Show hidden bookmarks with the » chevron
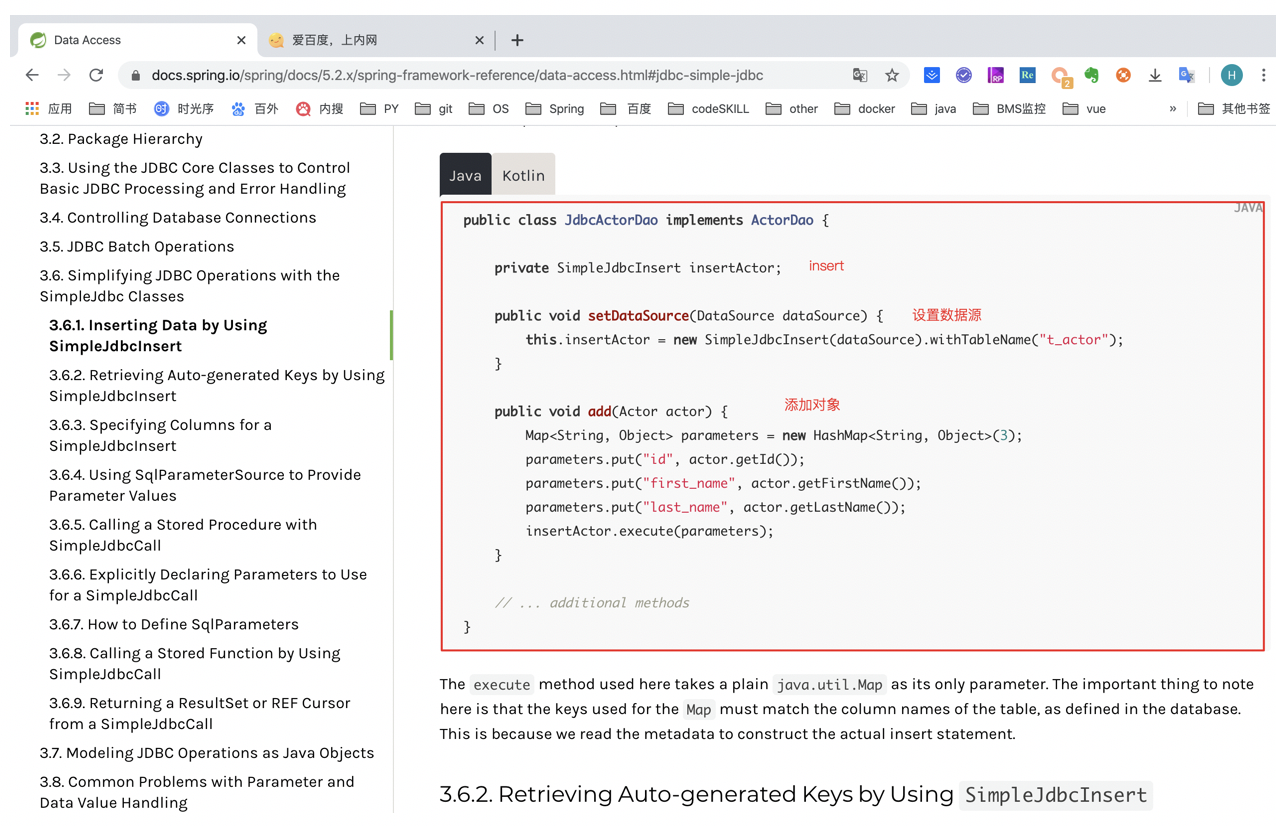The width and height of the screenshot is (1276, 826). pos(1172,108)
